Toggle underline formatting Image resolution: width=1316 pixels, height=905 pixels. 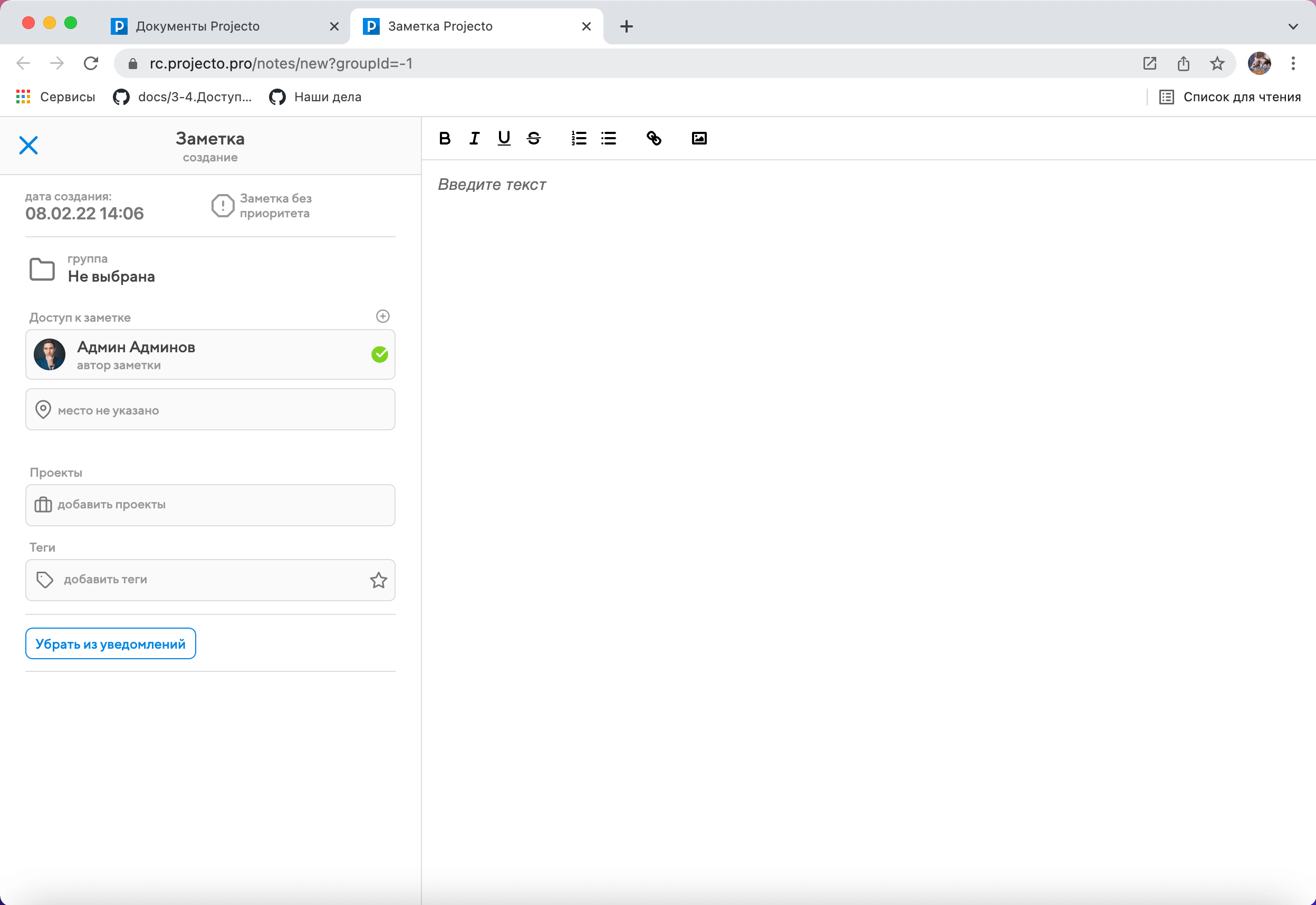[504, 138]
